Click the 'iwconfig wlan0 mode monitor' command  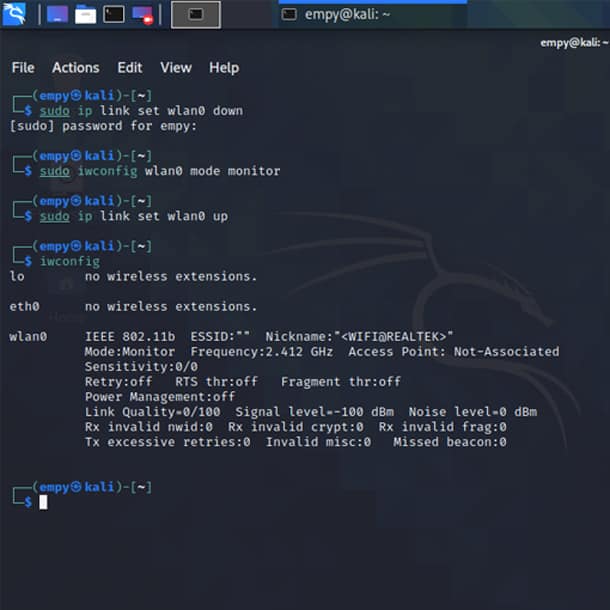(x=179, y=171)
